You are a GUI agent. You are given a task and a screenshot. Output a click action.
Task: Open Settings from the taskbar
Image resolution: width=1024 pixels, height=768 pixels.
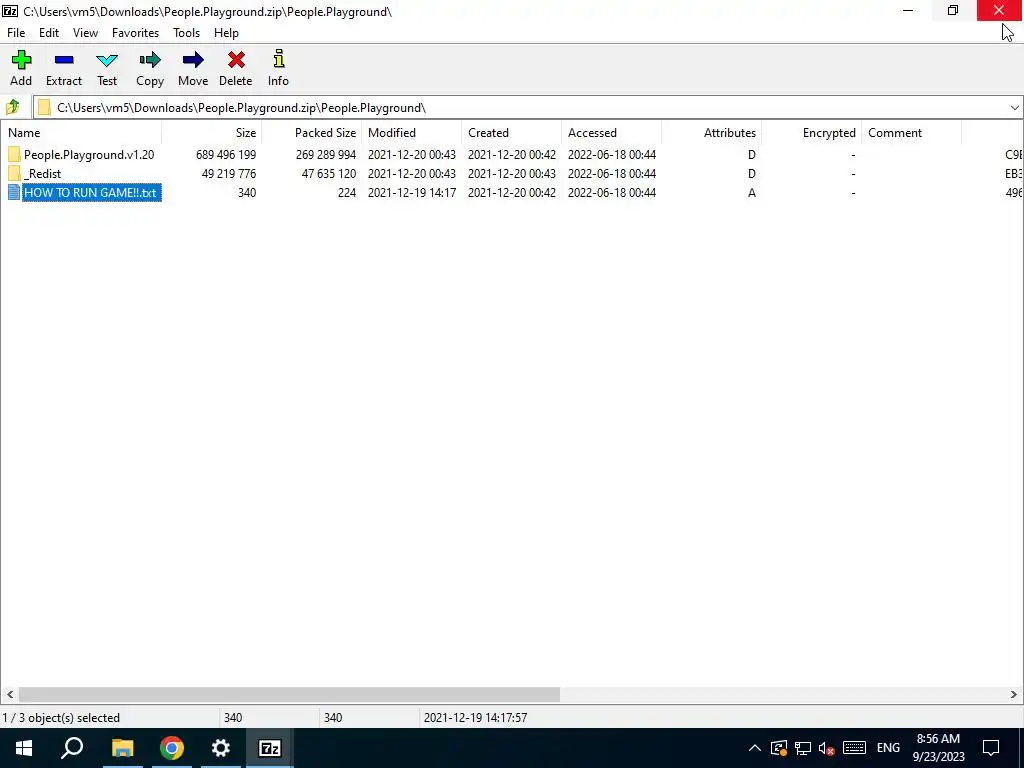(221, 748)
